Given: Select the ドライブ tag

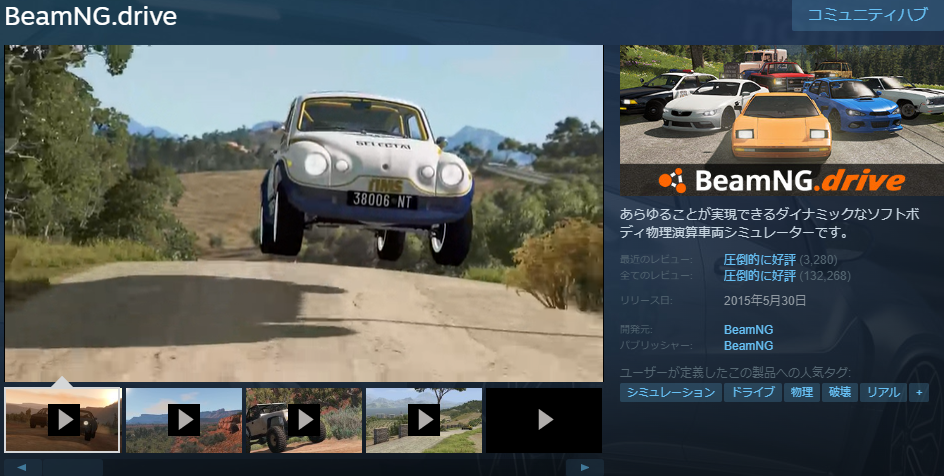Looking at the screenshot, I should [753, 392].
